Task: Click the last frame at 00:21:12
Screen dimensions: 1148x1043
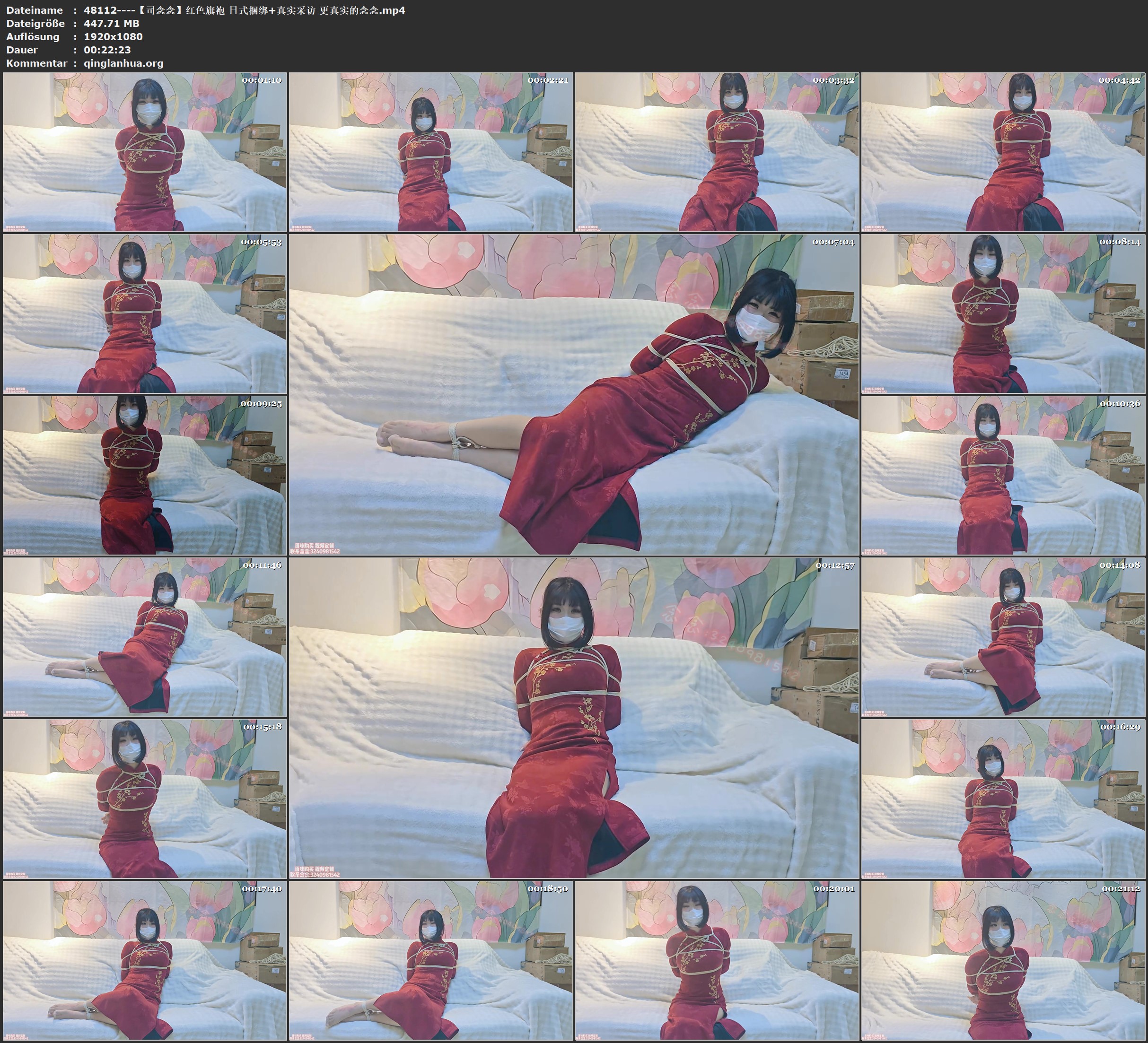Action: [1003, 960]
